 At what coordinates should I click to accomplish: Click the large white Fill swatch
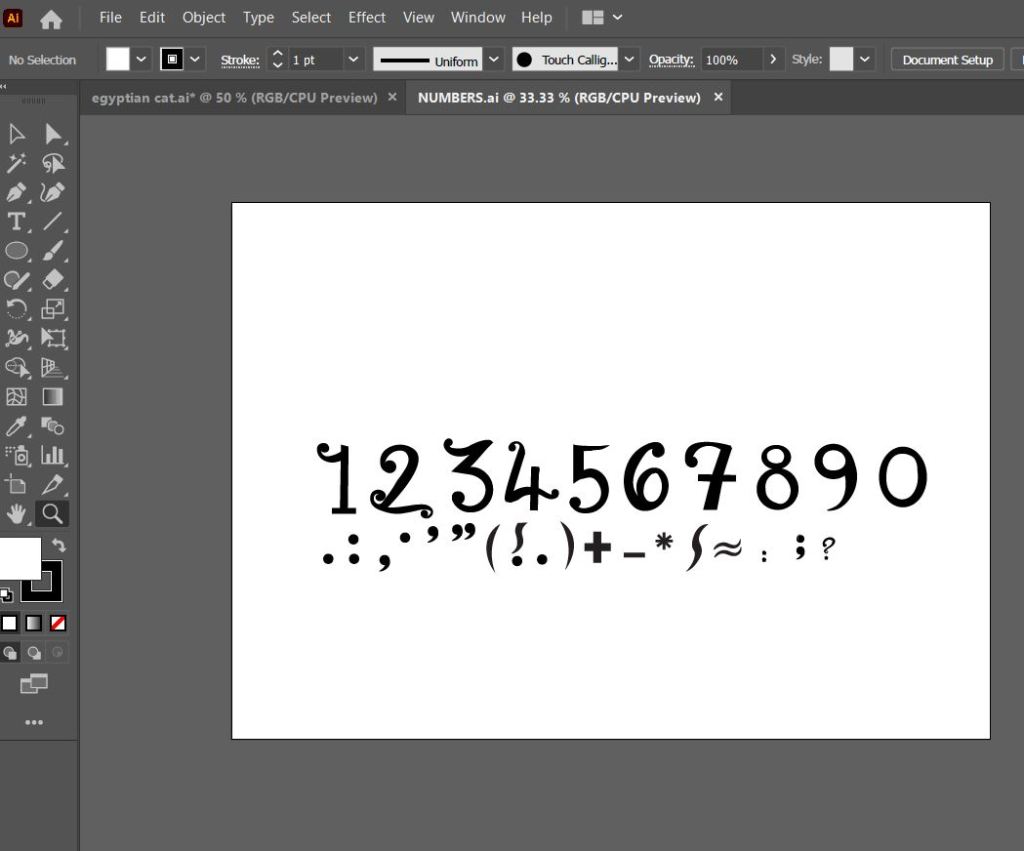(x=20, y=558)
